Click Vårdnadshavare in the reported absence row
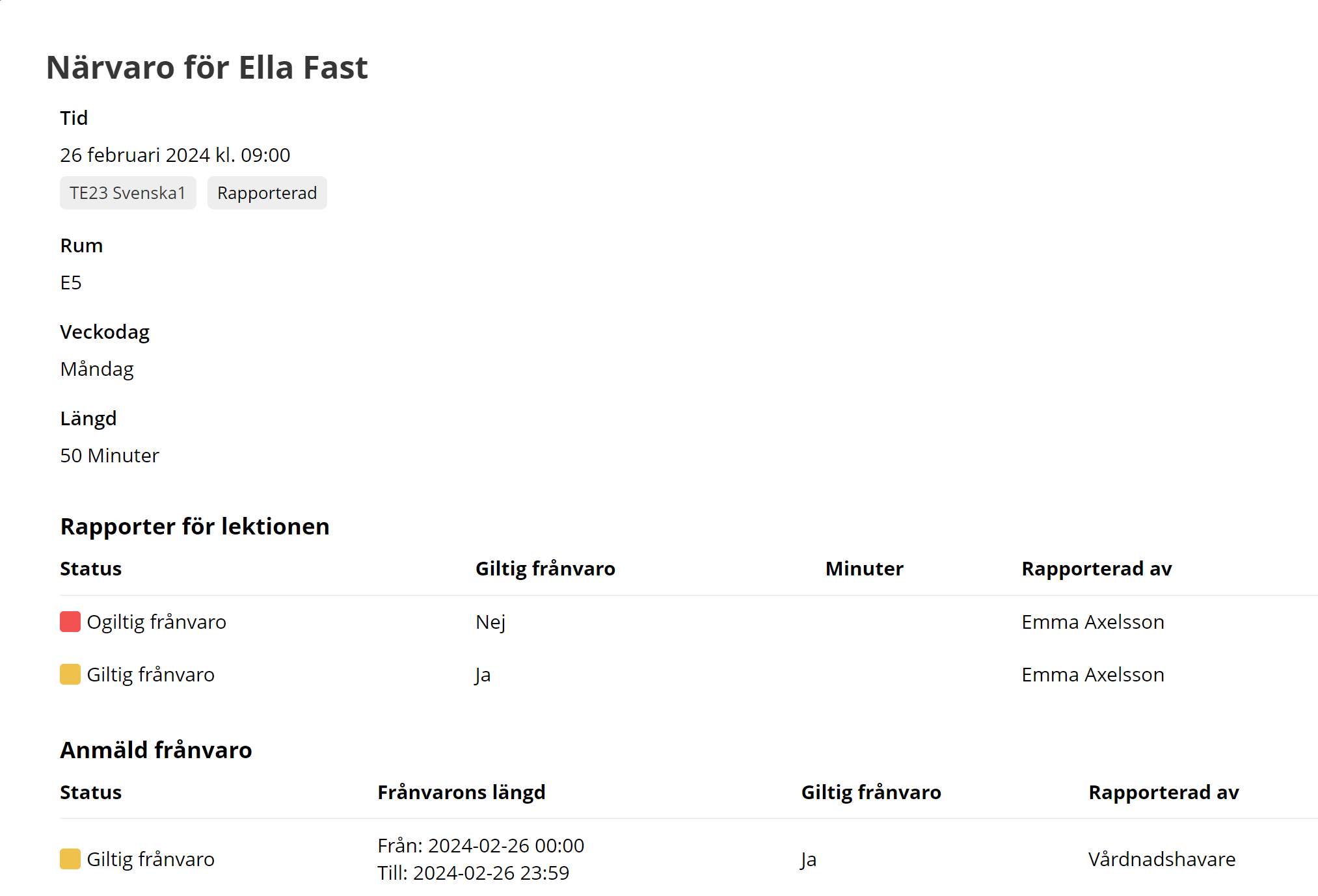 click(1162, 860)
